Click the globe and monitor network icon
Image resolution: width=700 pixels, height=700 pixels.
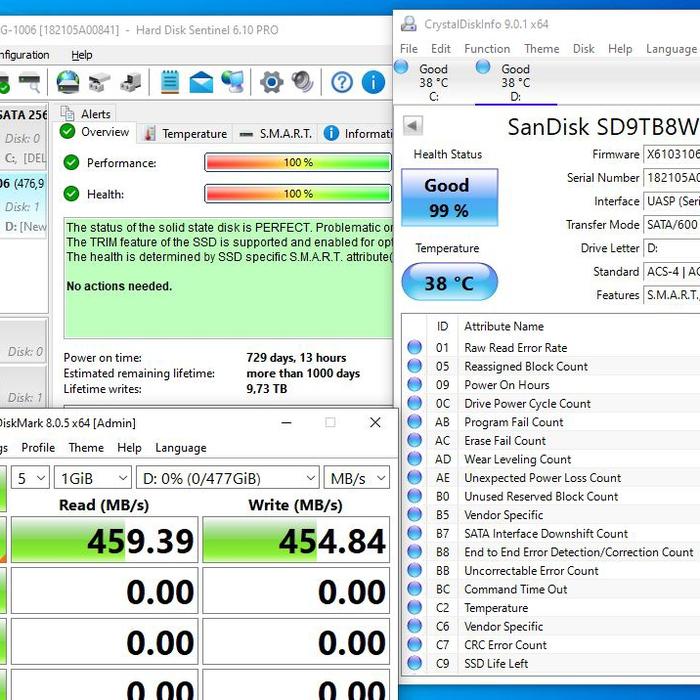(x=233, y=82)
